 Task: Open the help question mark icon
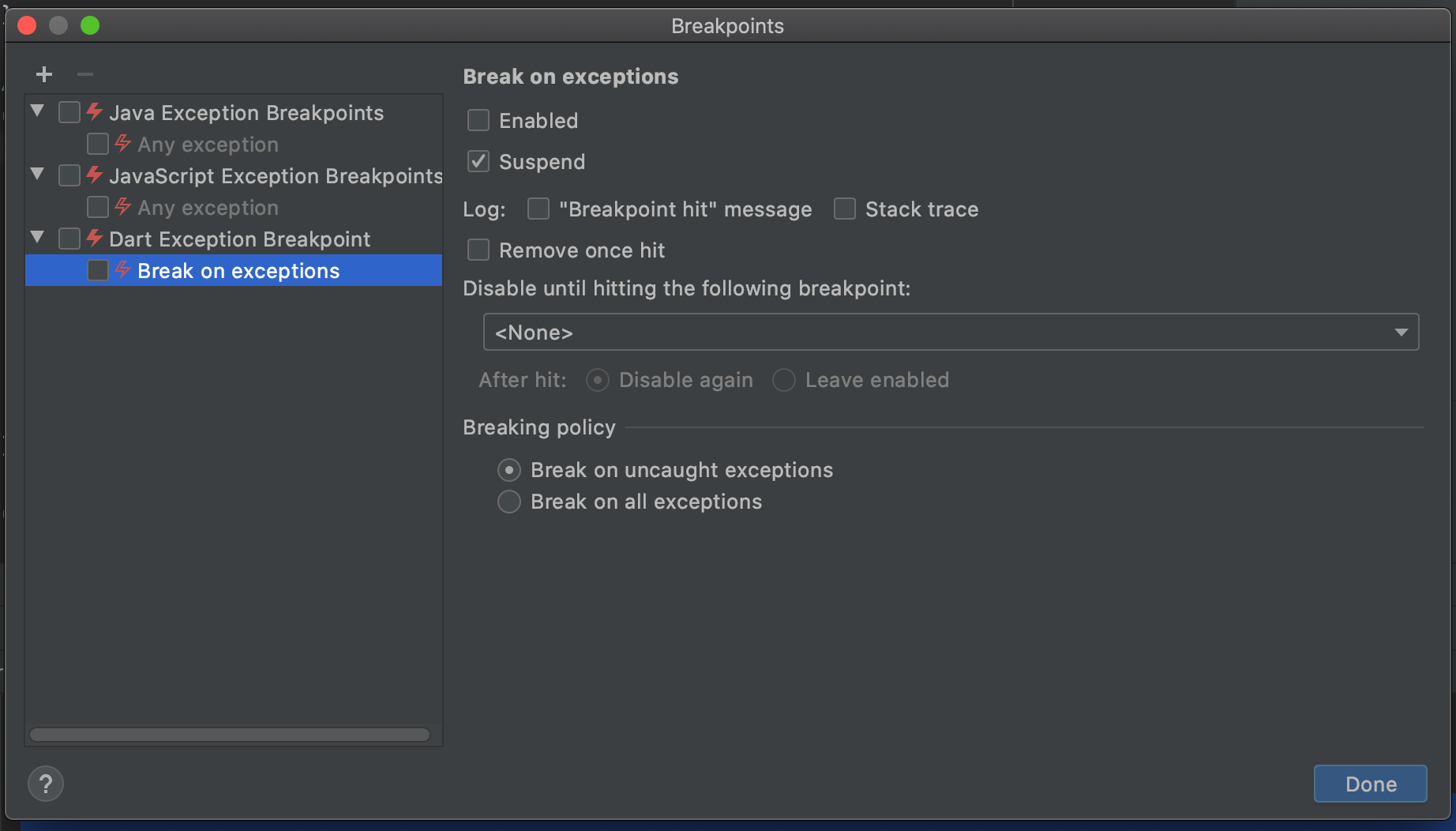point(46,784)
